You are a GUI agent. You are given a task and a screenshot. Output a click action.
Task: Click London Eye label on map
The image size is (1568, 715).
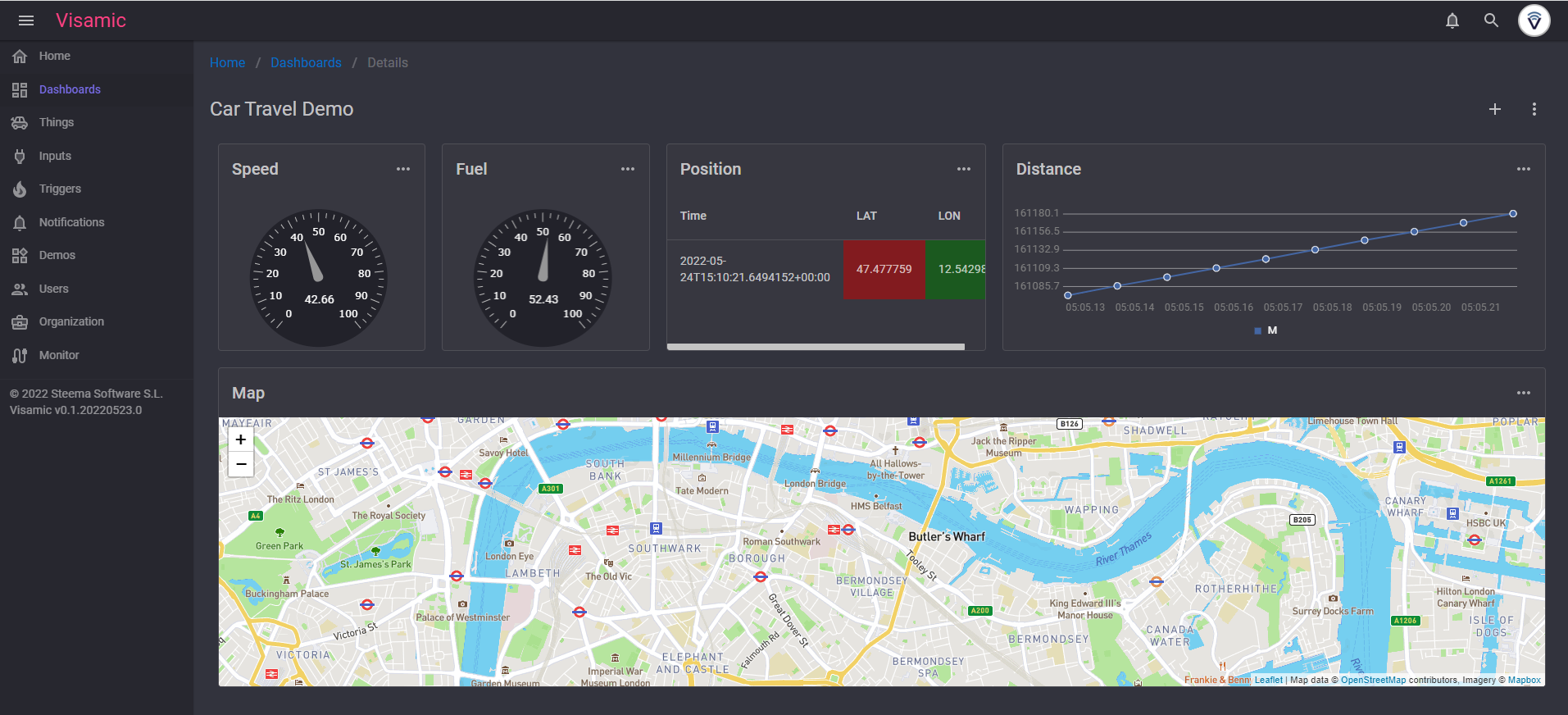(x=509, y=556)
